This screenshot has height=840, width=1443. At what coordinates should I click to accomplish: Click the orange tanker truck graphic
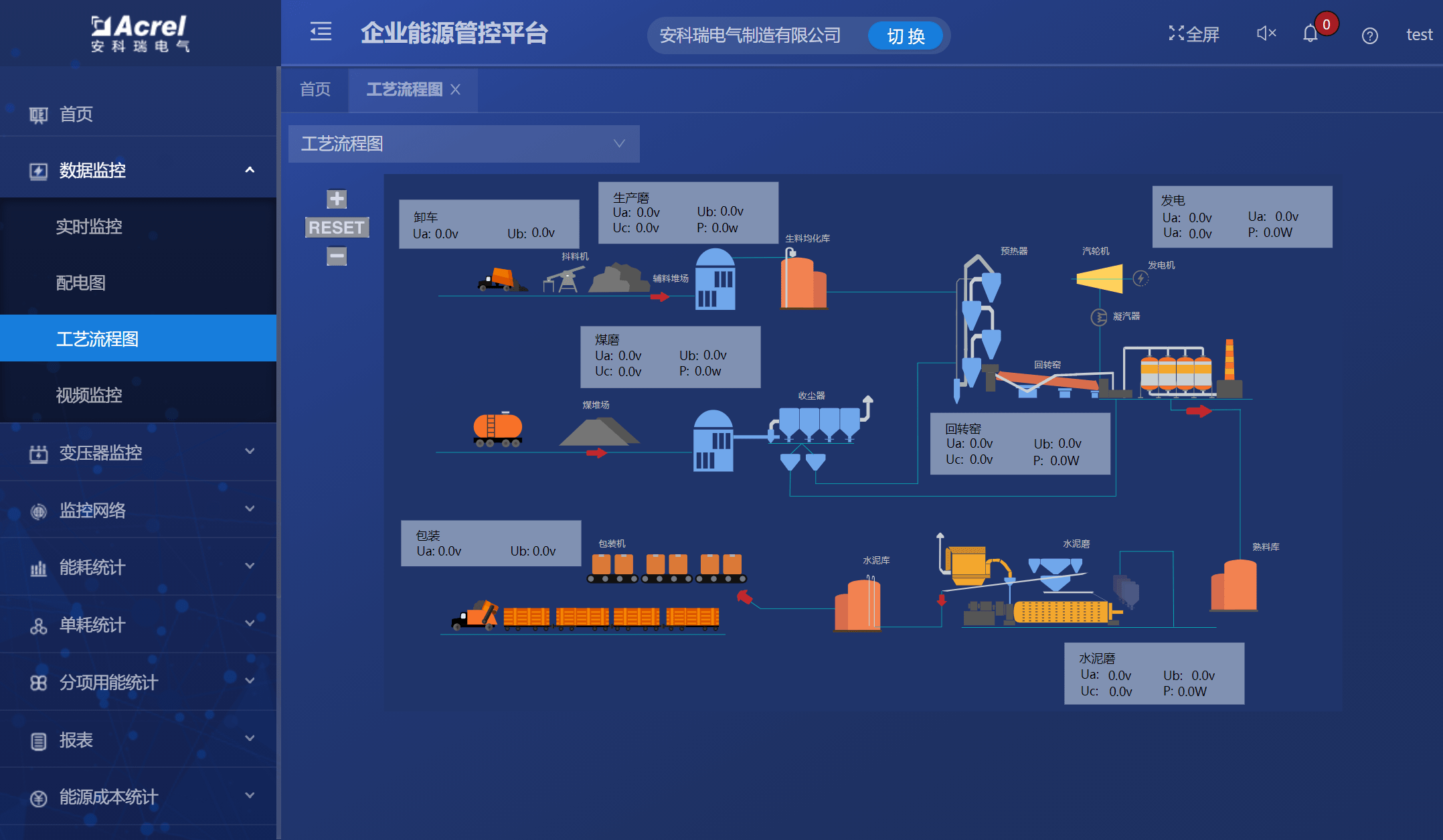point(498,430)
